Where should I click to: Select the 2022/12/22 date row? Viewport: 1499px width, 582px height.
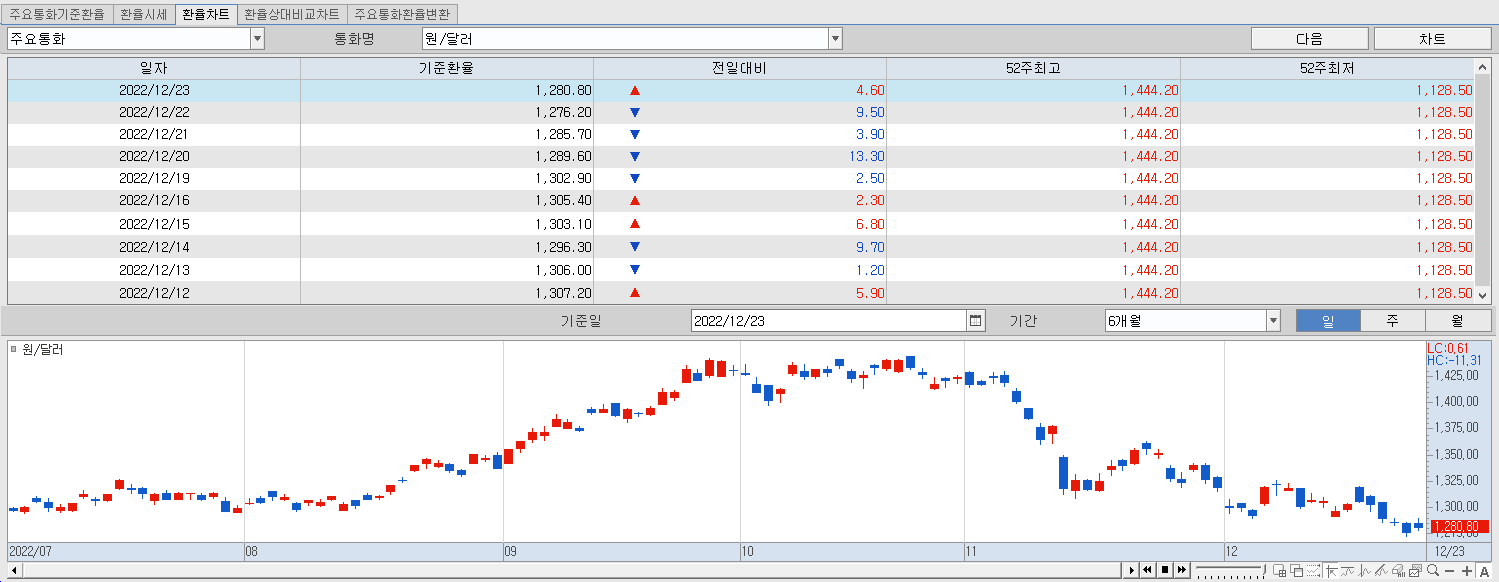click(741, 112)
